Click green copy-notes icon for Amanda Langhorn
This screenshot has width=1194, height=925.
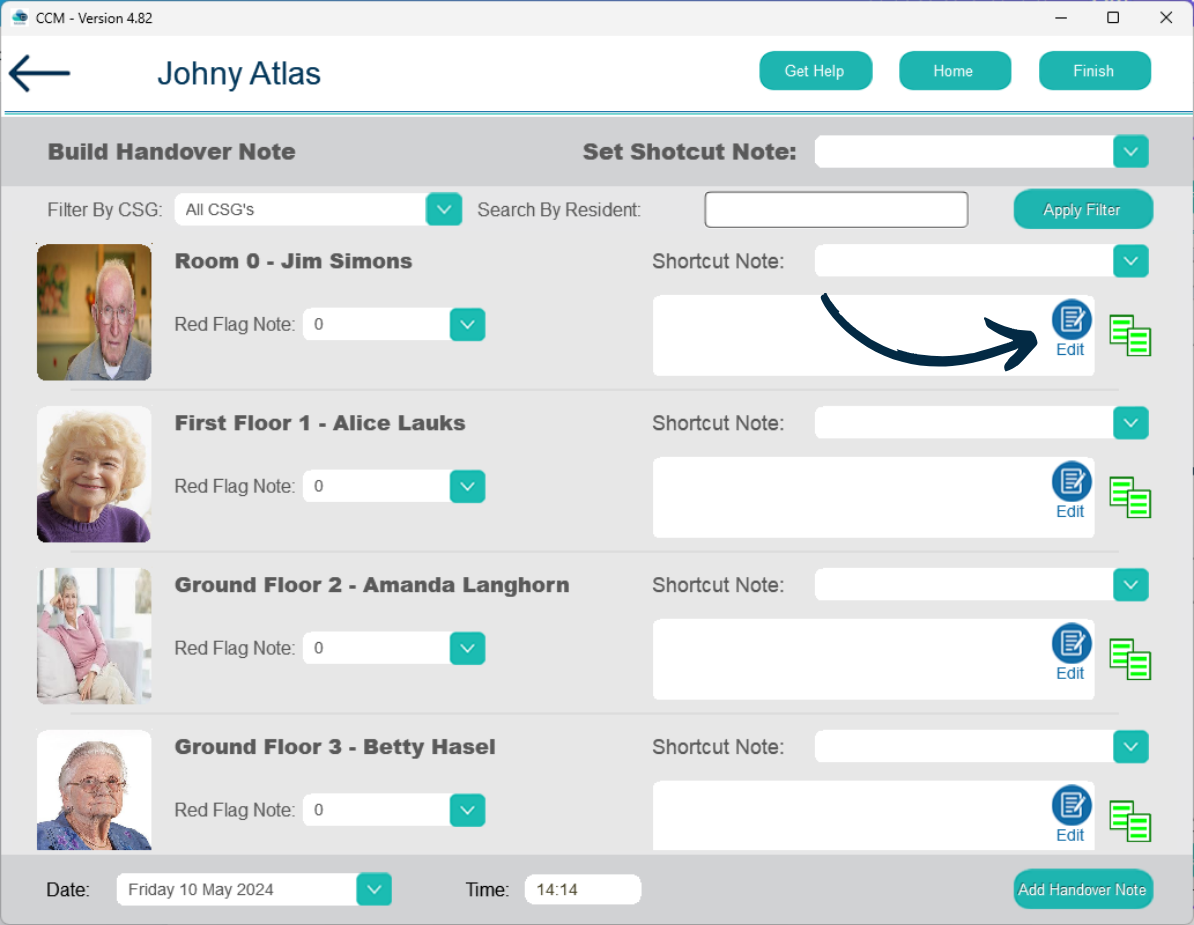[1130, 659]
